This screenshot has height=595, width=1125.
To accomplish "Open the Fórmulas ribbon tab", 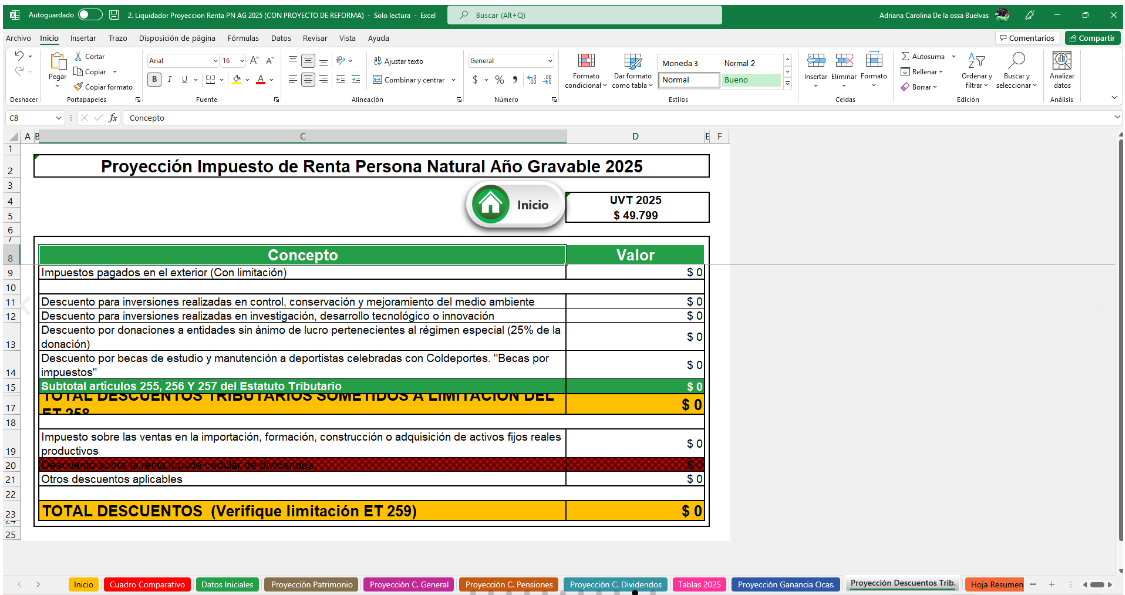I will [x=242, y=38].
